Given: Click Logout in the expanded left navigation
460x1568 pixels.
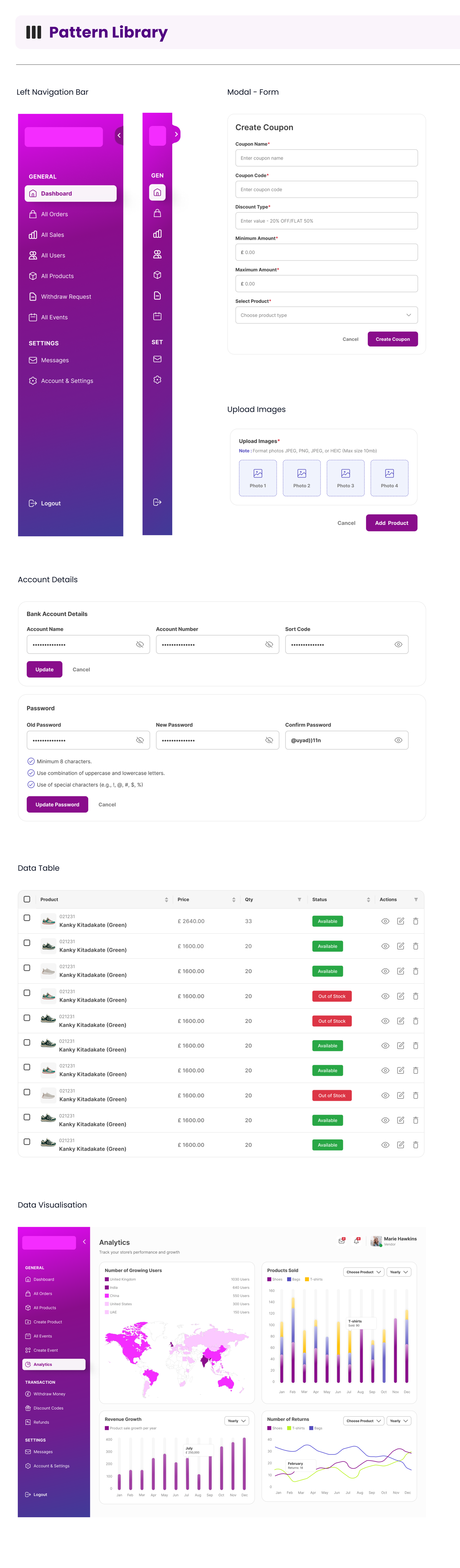Looking at the screenshot, I should click(x=45, y=503).
